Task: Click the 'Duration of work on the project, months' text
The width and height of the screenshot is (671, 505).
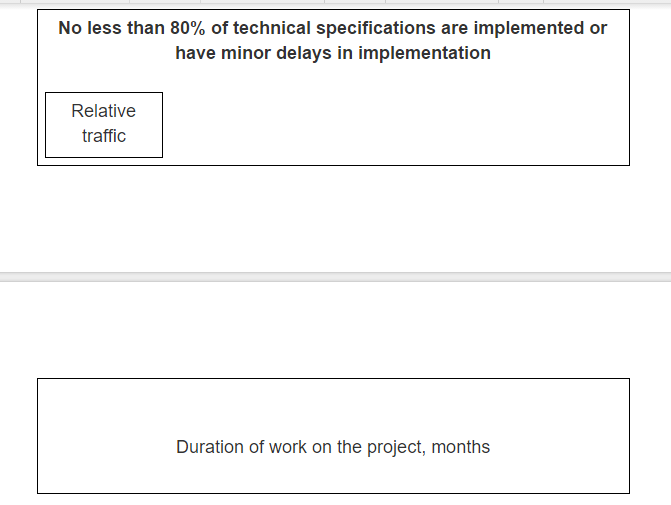Action: (x=333, y=447)
